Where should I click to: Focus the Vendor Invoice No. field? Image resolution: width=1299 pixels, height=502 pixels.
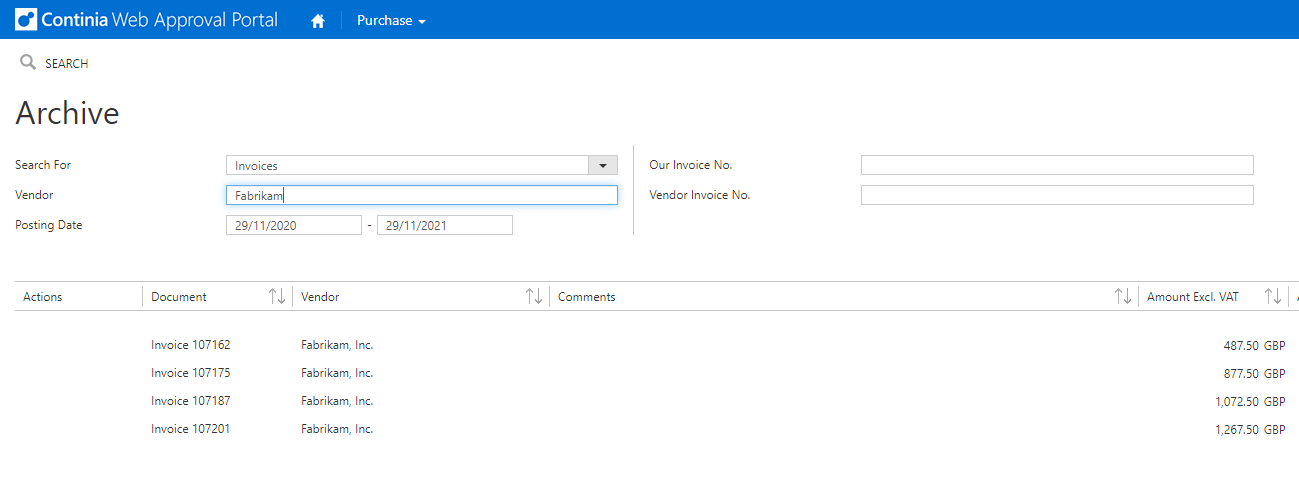[1056, 196]
